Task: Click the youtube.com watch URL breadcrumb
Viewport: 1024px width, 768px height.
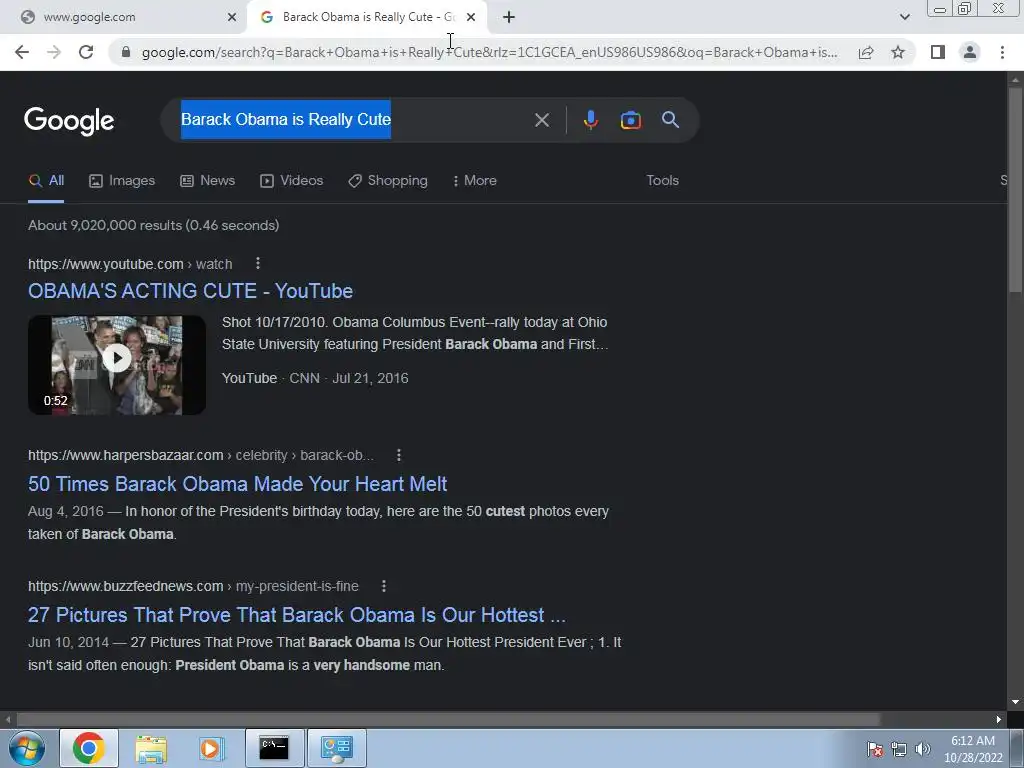Action: tap(130, 264)
